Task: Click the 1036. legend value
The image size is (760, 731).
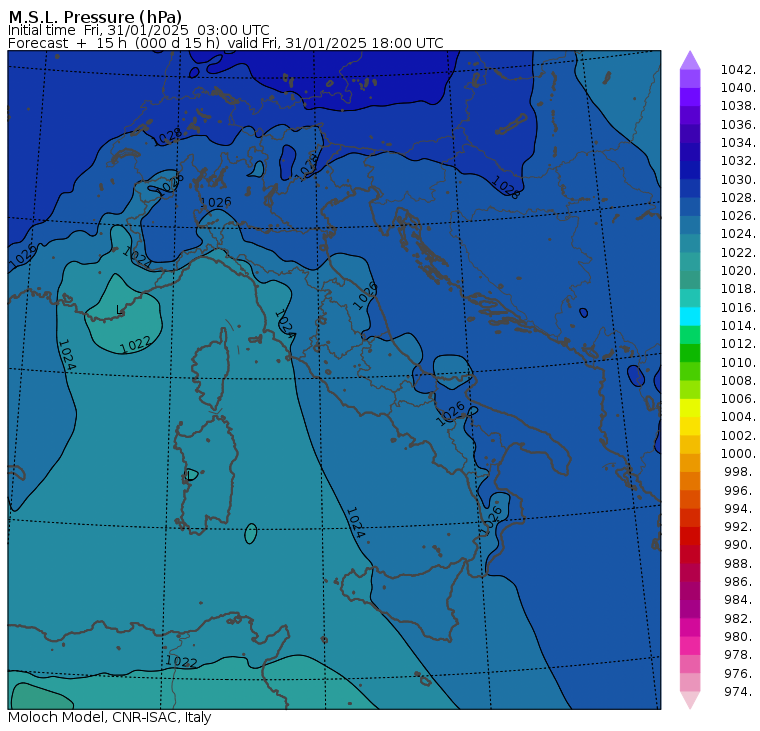Action: pyautogui.click(x=738, y=125)
